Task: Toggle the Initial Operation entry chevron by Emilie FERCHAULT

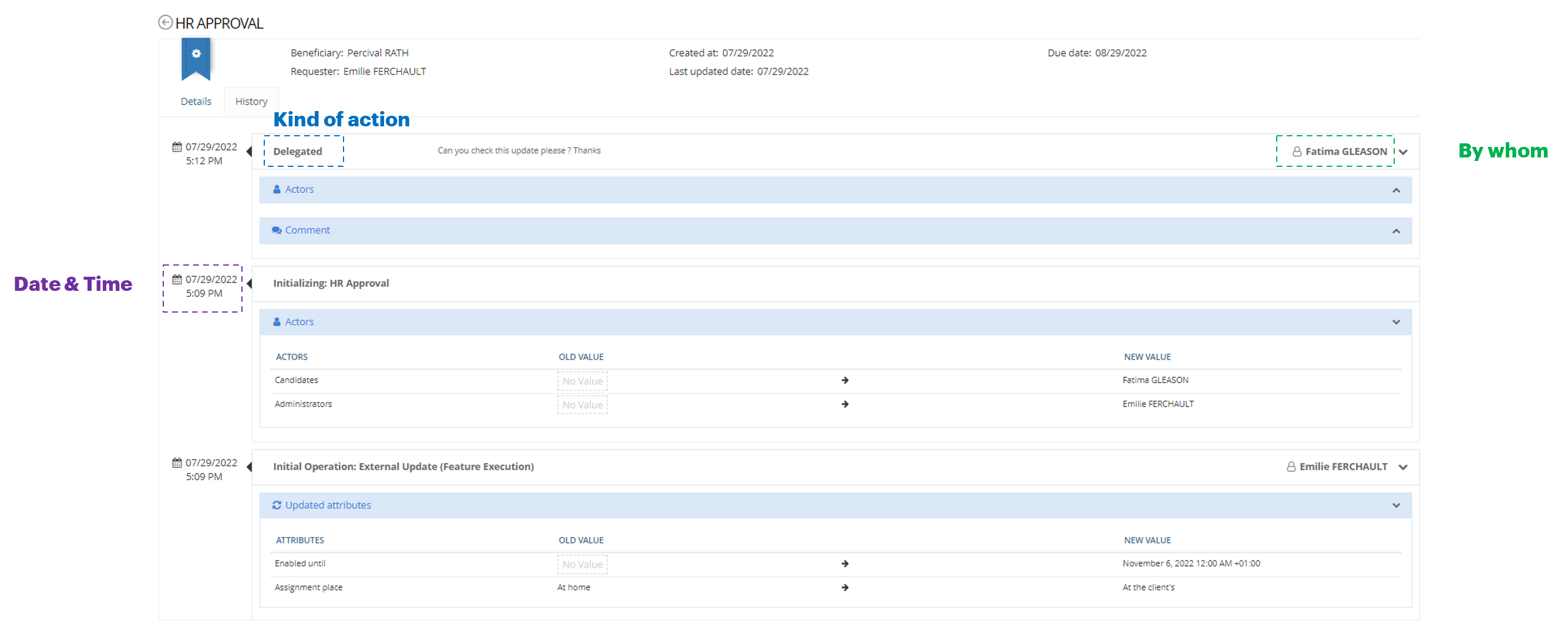Action: coord(1403,467)
